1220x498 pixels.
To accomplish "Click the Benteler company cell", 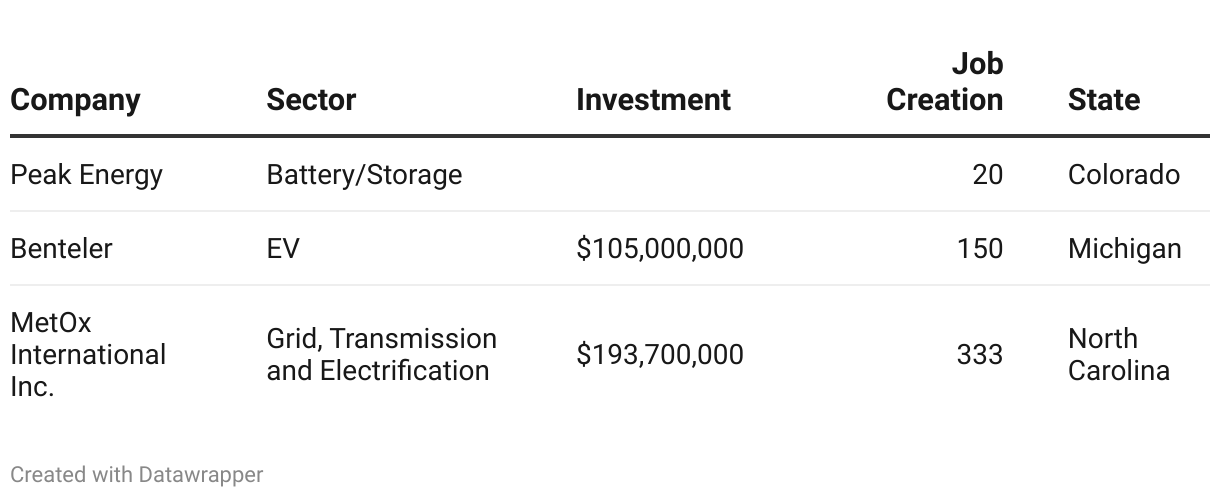I will 61,248.
